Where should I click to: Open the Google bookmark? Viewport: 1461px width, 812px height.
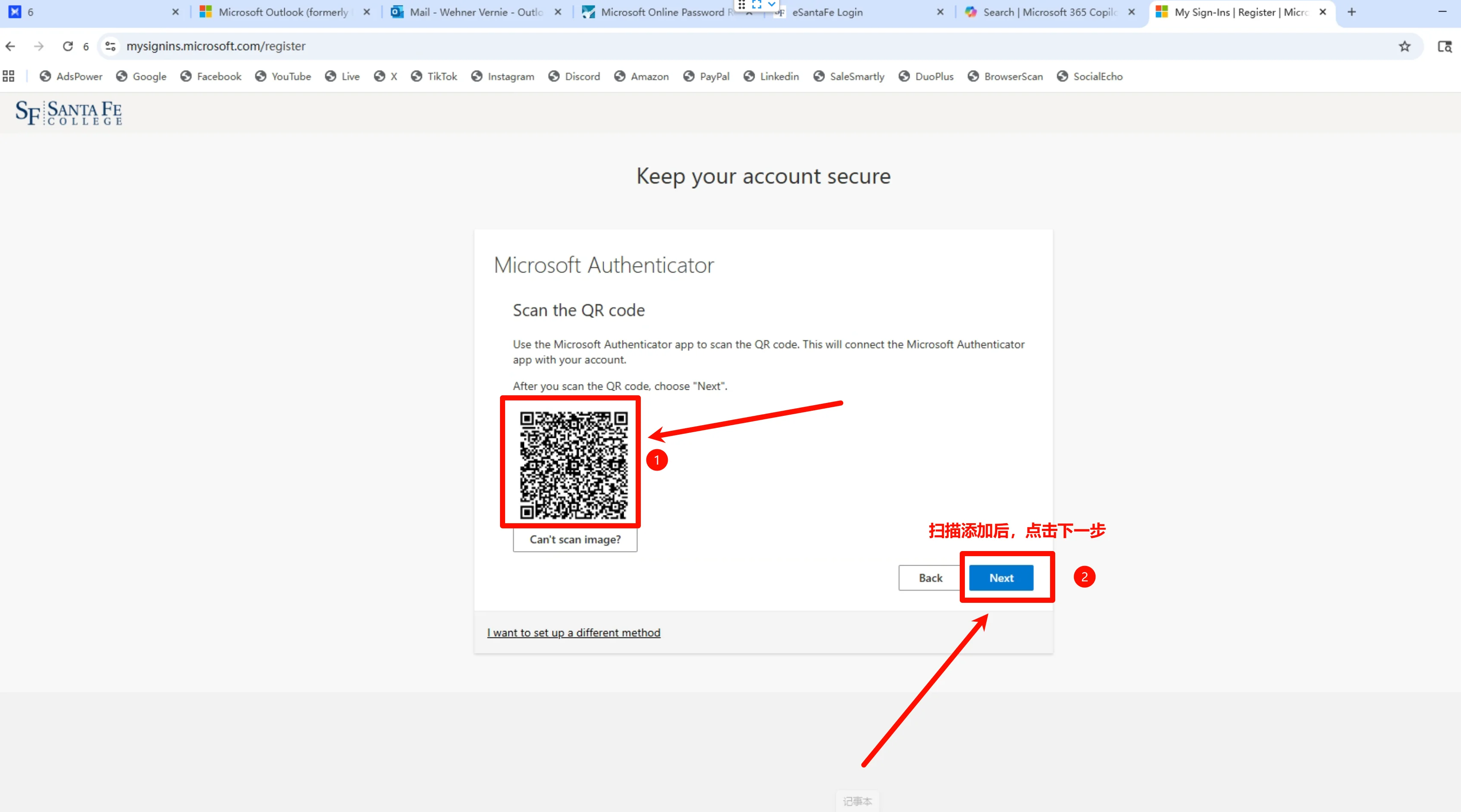point(141,76)
